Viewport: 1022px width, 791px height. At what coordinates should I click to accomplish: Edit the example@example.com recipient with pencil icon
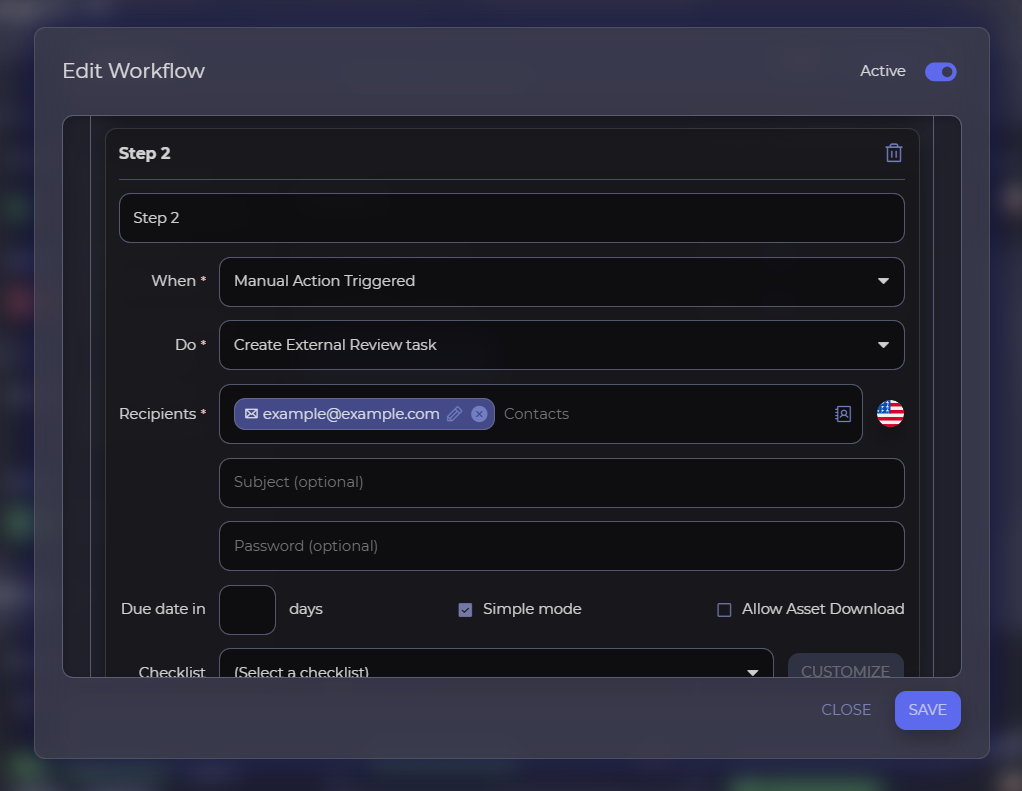[x=454, y=414]
